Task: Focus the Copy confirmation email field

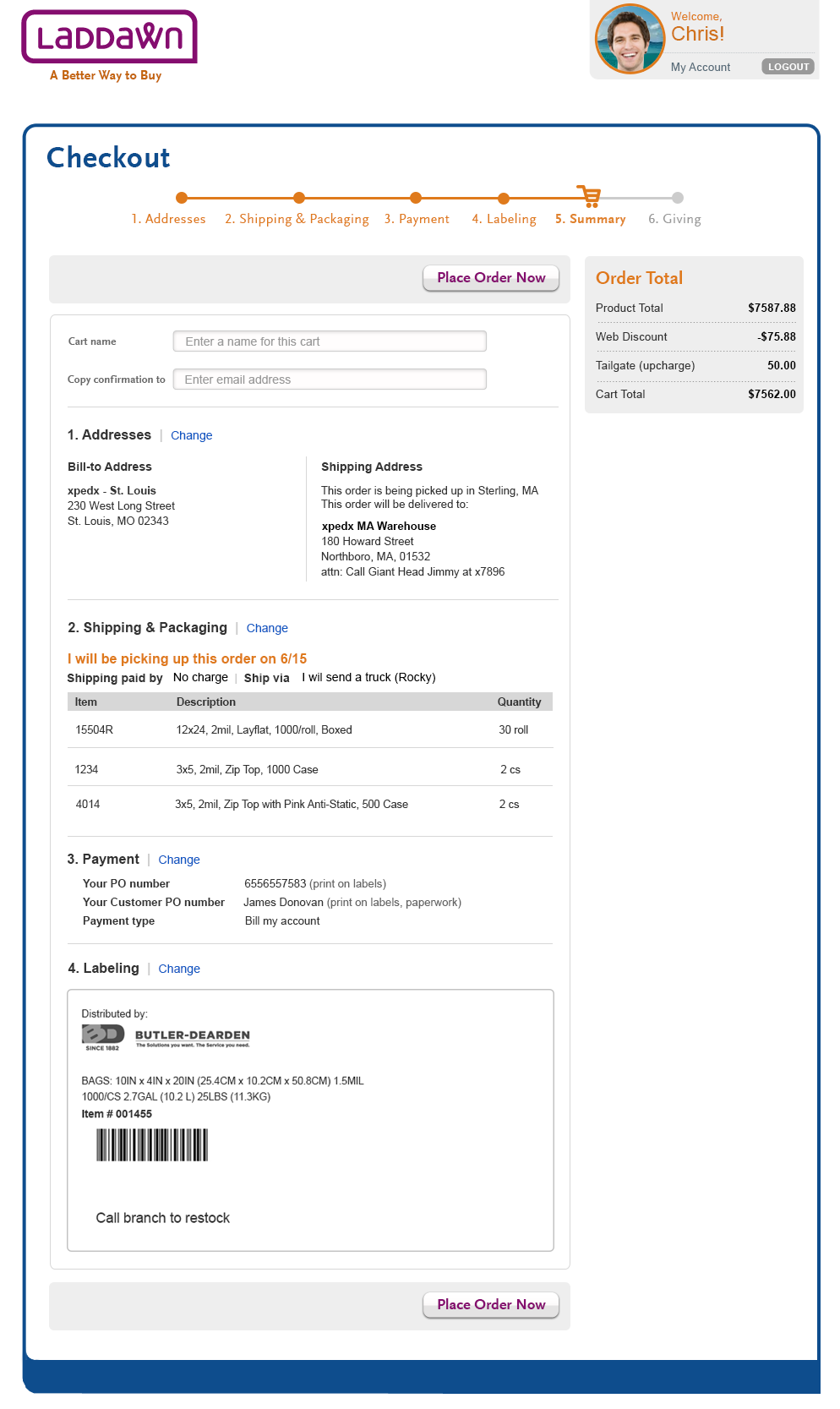Action: pyautogui.click(x=330, y=380)
